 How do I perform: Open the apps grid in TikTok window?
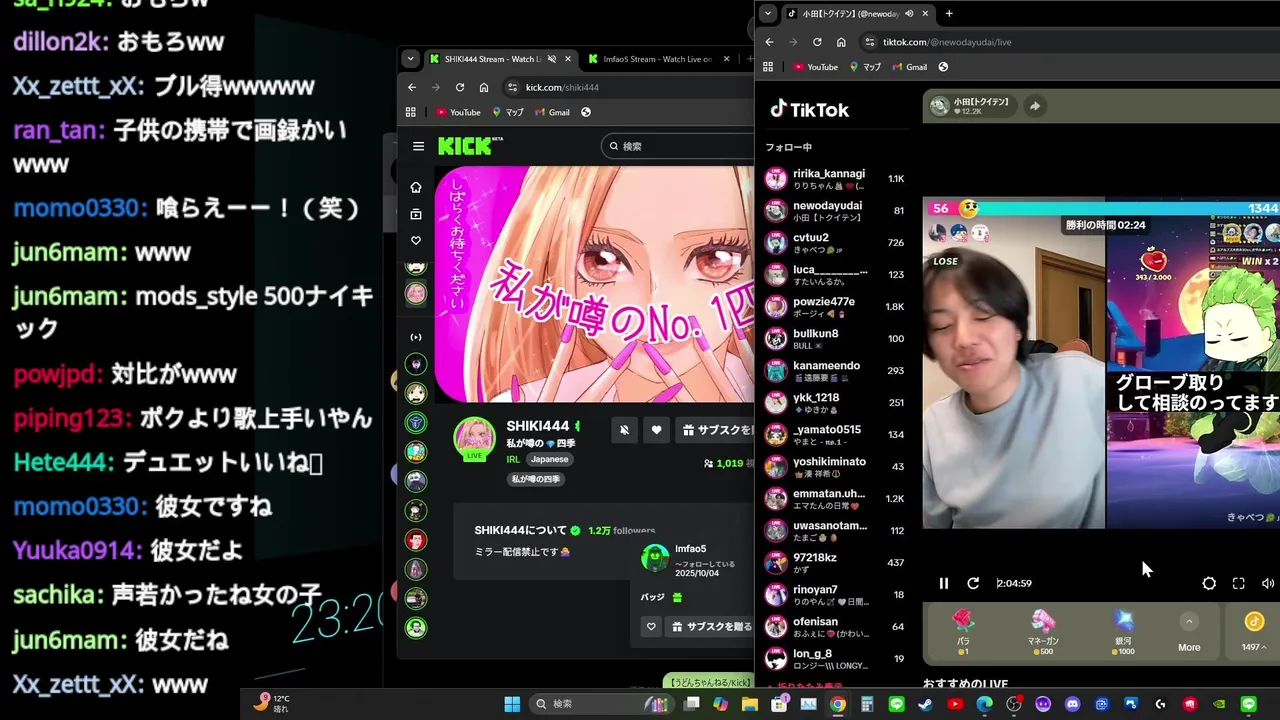pyautogui.click(x=768, y=67)
